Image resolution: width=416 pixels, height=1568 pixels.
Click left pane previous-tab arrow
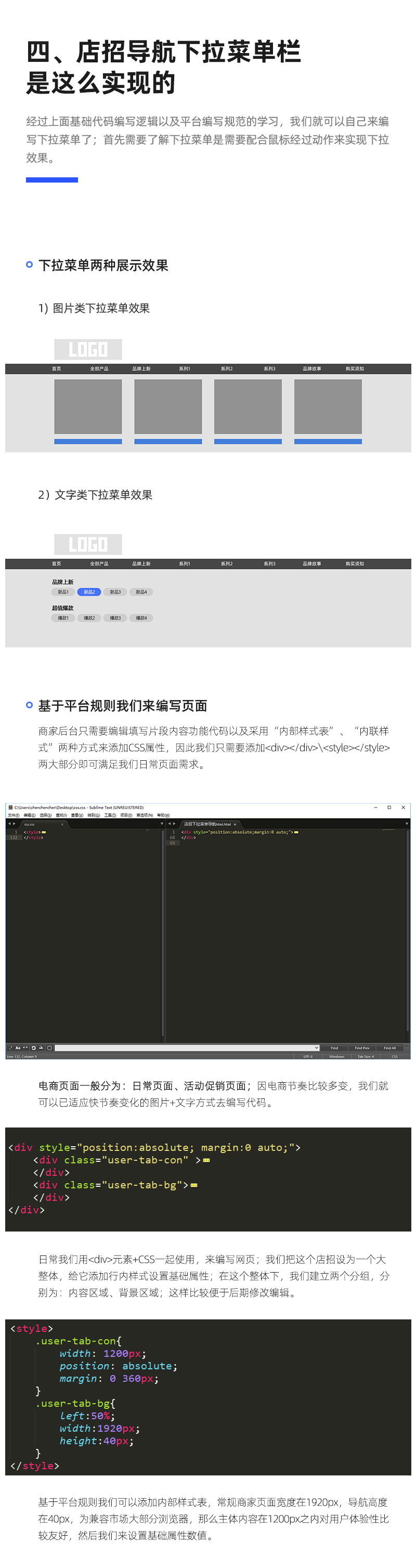[9, 824]
